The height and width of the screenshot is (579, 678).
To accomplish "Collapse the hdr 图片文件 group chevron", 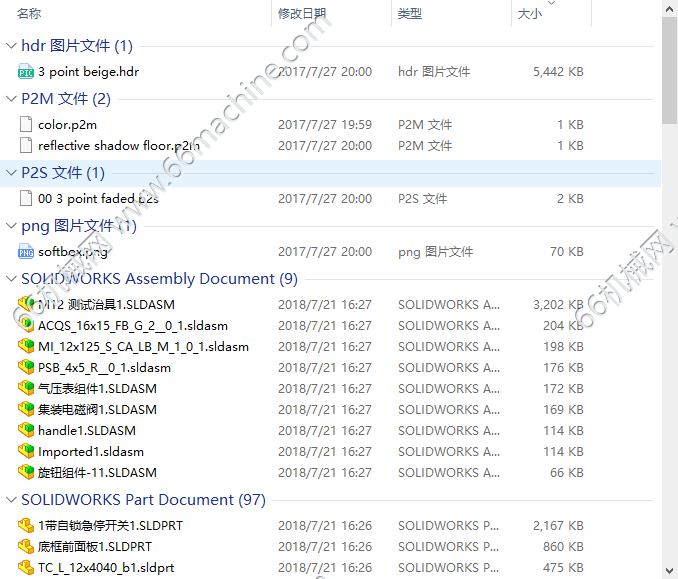I will coord(11,46).
